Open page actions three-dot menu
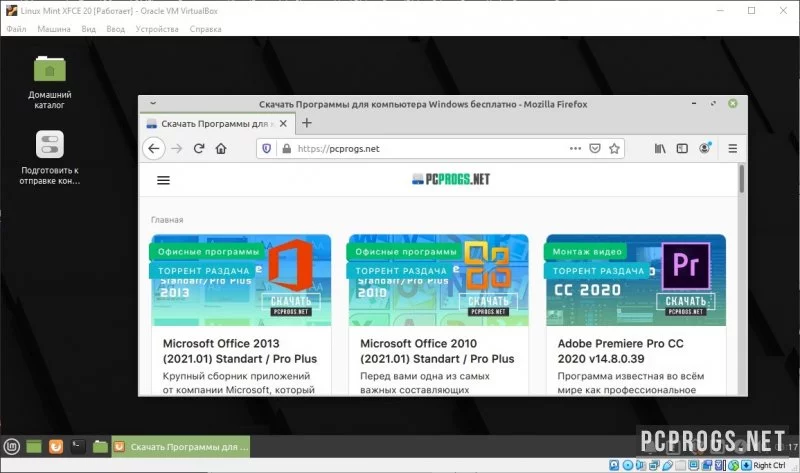800x473 pixels. point(575,148)
